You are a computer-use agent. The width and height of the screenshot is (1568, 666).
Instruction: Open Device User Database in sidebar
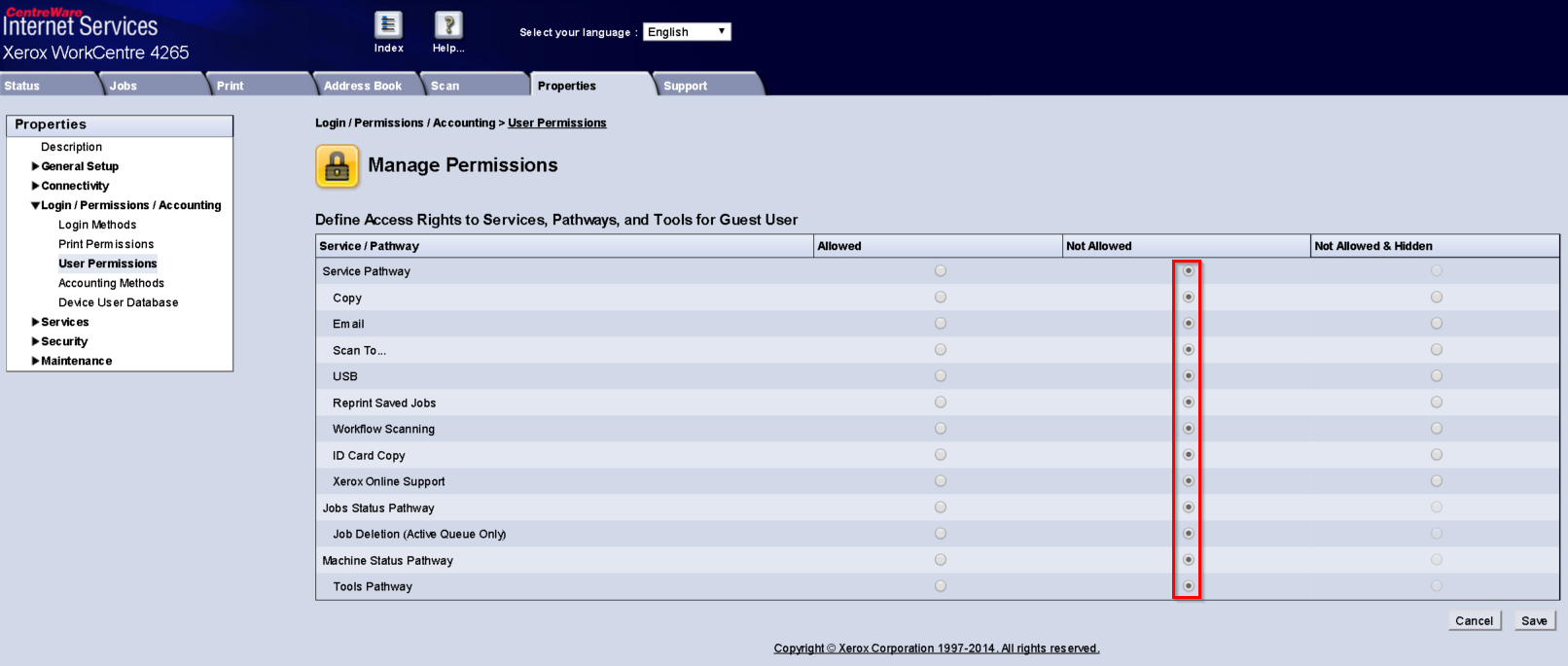(x=119, y=302)
